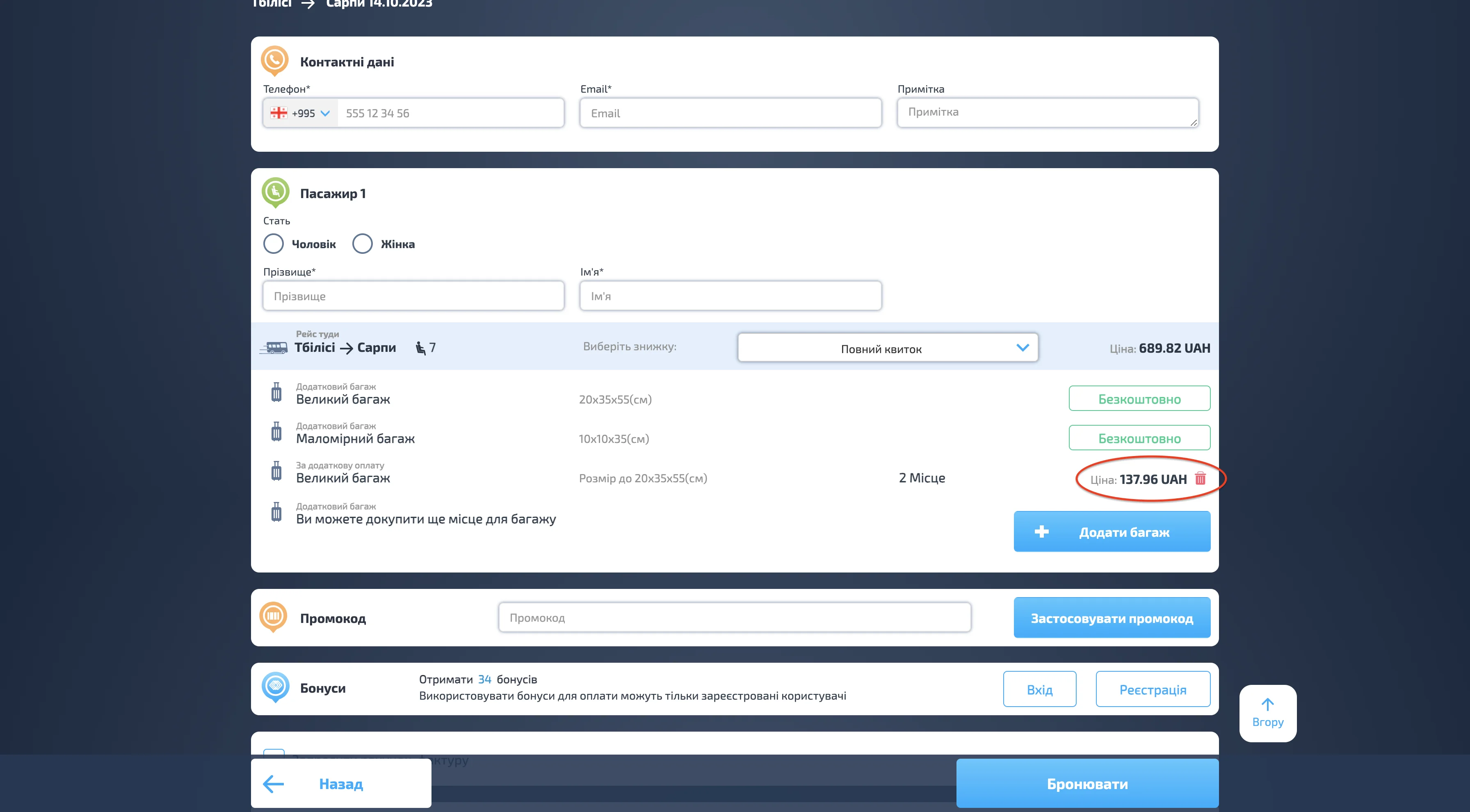Click the green passenger icon by Пасажир 1
The width and height of the screenshot is (1470, 812).
pyautogui.click(x=275, y=191)
